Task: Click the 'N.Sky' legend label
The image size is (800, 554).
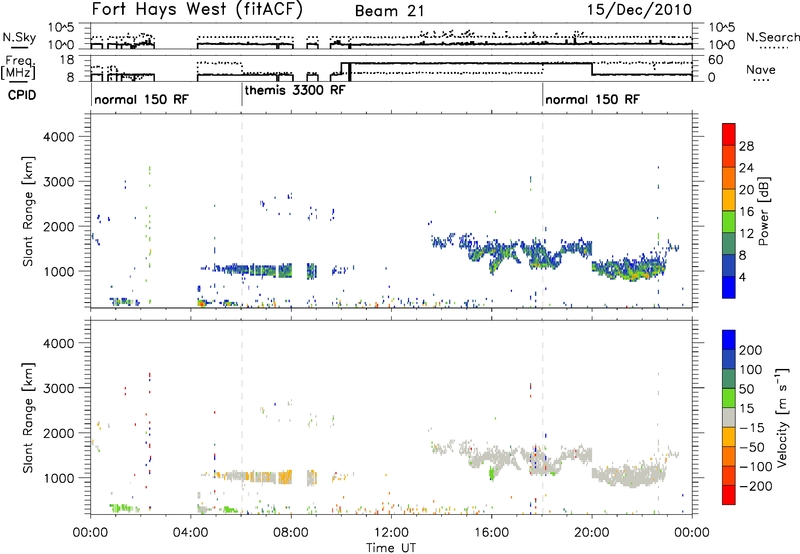Action: pyautogui.click(x=19, y=37)
